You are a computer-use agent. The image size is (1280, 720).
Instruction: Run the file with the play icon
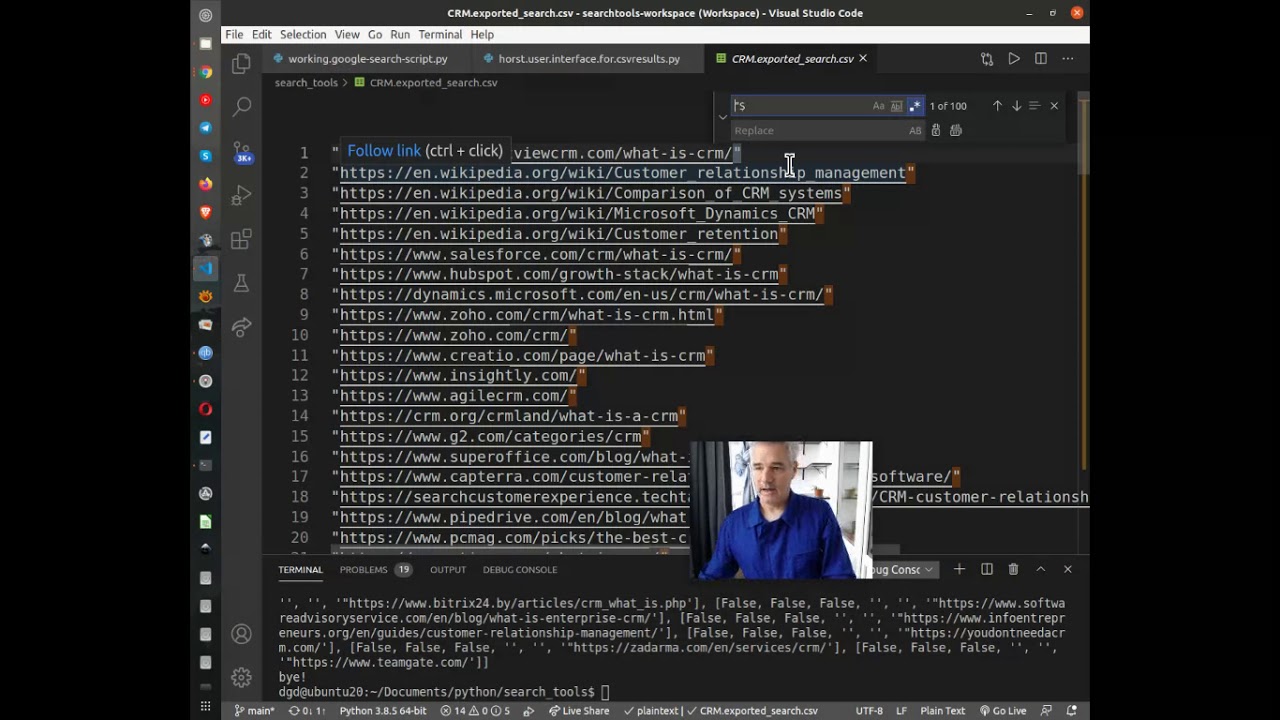(1014, 59)
